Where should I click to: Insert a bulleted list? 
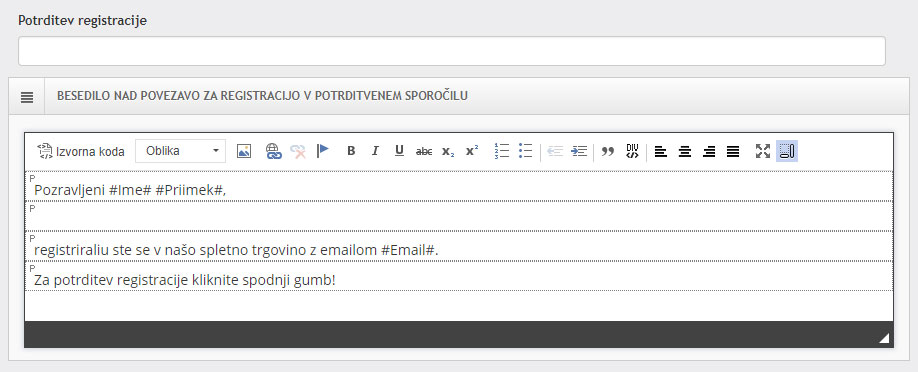pyautogui.click(x=526, y=151)
